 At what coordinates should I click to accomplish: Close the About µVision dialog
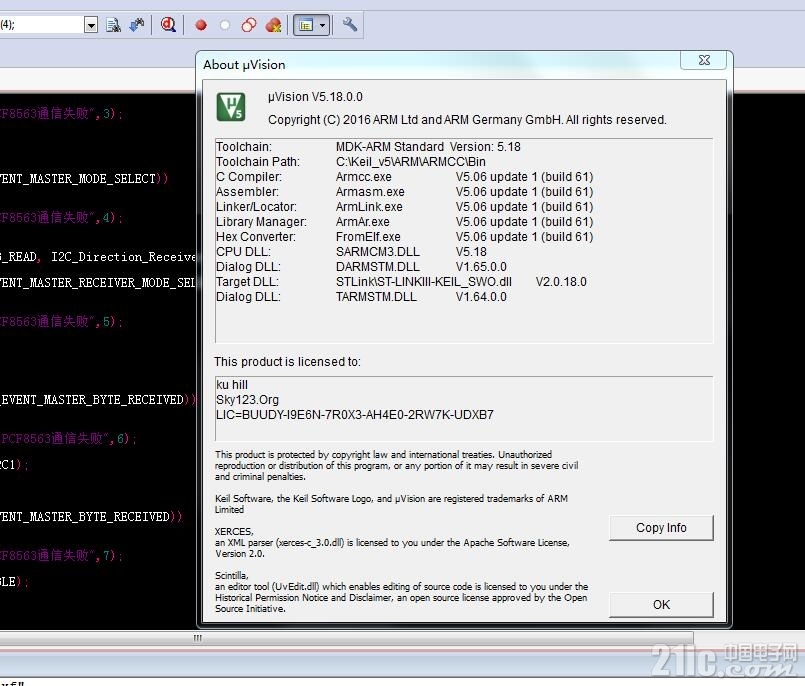[x=704, y=60]
